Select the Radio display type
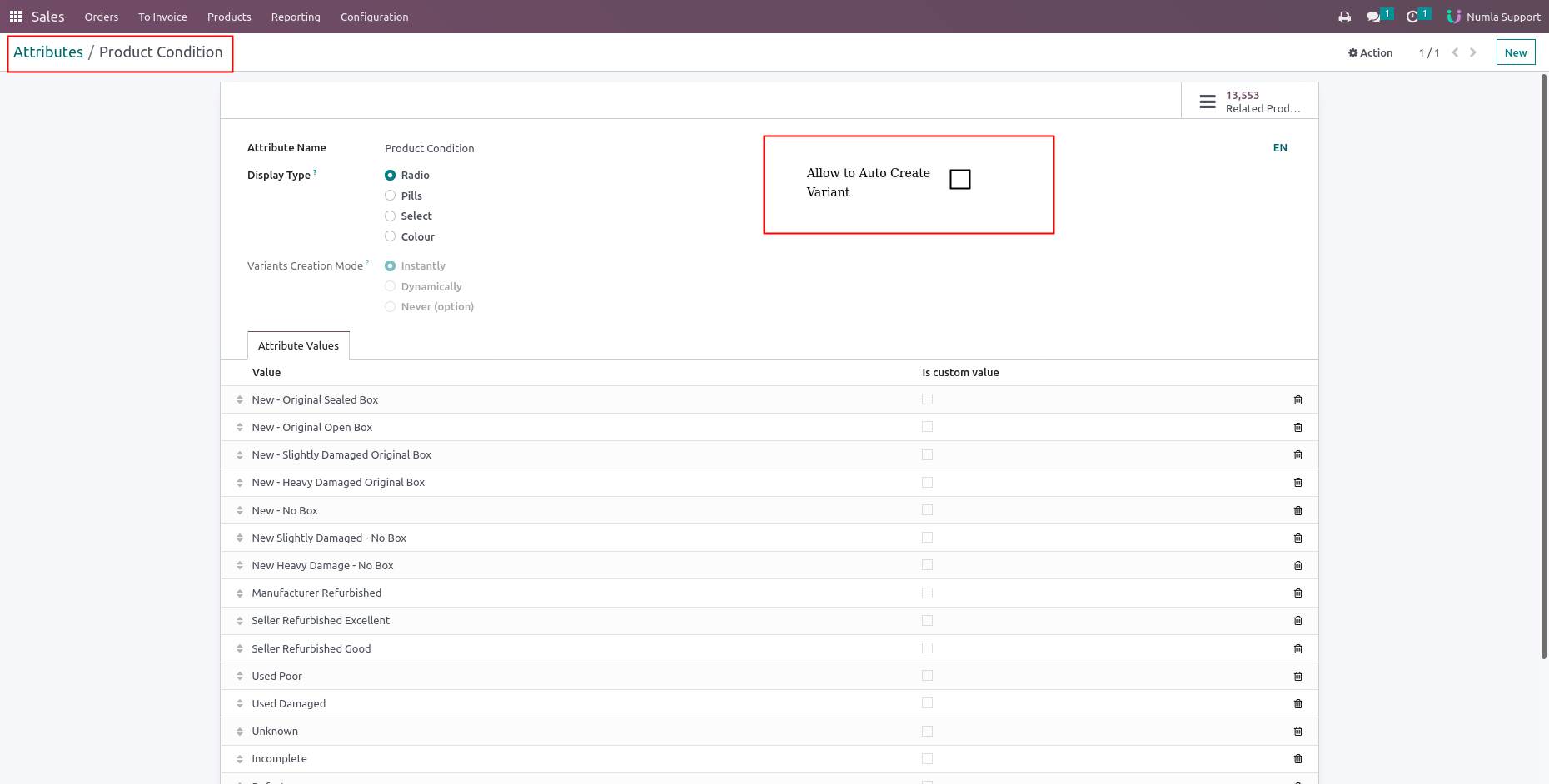 click(x=390, y=176)
